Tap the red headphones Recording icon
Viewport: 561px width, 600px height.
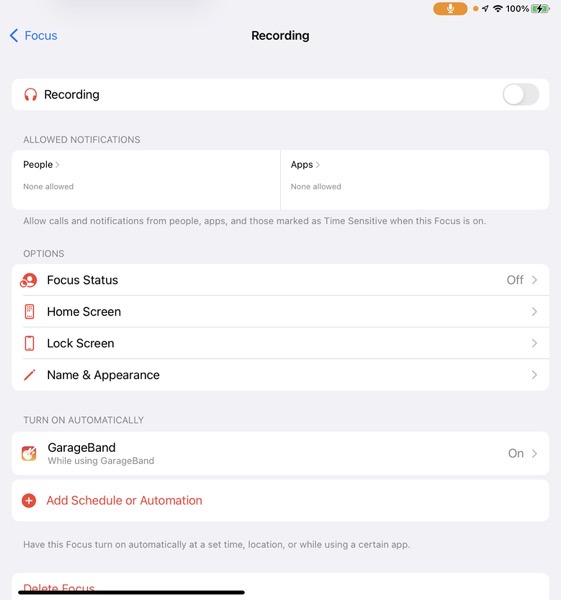point(31,95)
